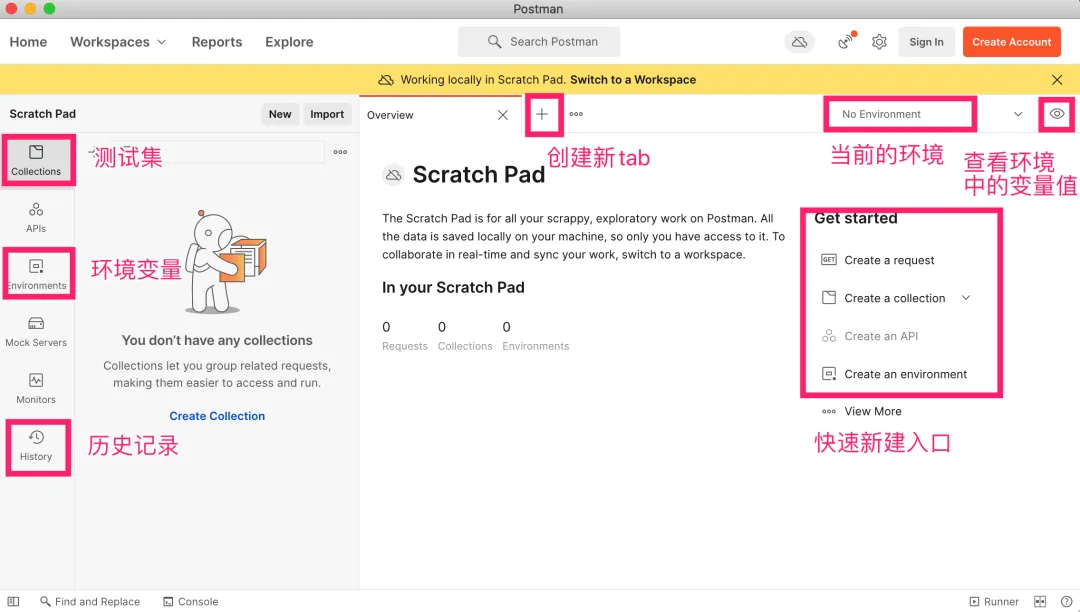Click the Import button
The height and width of the screenshot is (612, 1080).
click(x=326, y=114)
